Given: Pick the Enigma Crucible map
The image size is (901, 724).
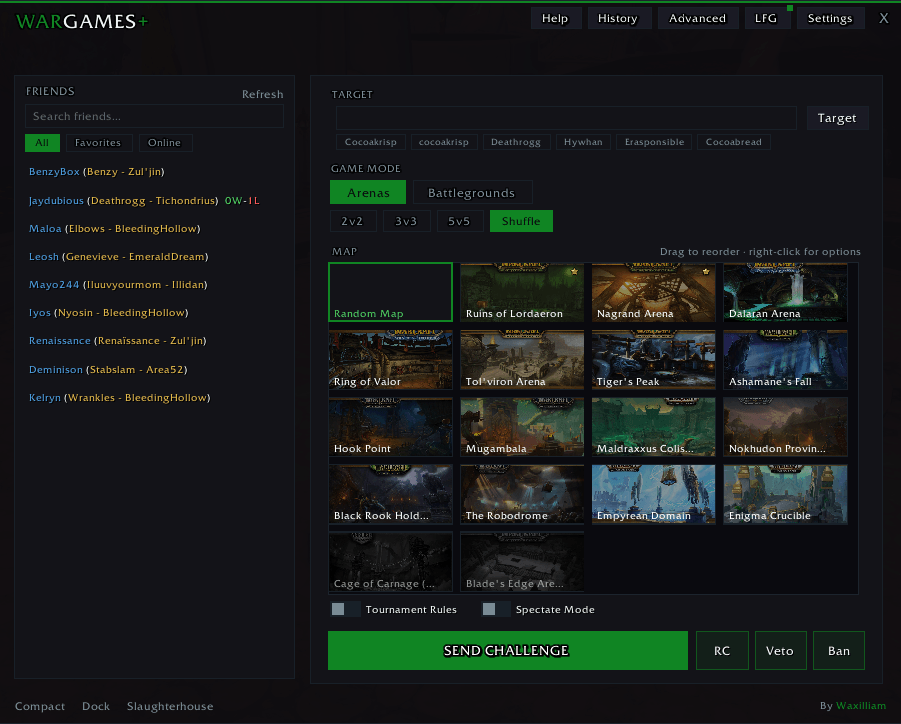Looking at the screenshot, I should [x=785, y=494].
